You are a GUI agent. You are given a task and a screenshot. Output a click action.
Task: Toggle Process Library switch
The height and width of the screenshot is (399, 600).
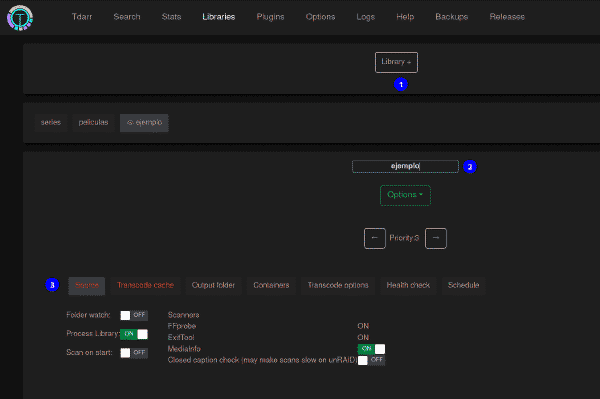pyautogui.click(x=134, y=334)
